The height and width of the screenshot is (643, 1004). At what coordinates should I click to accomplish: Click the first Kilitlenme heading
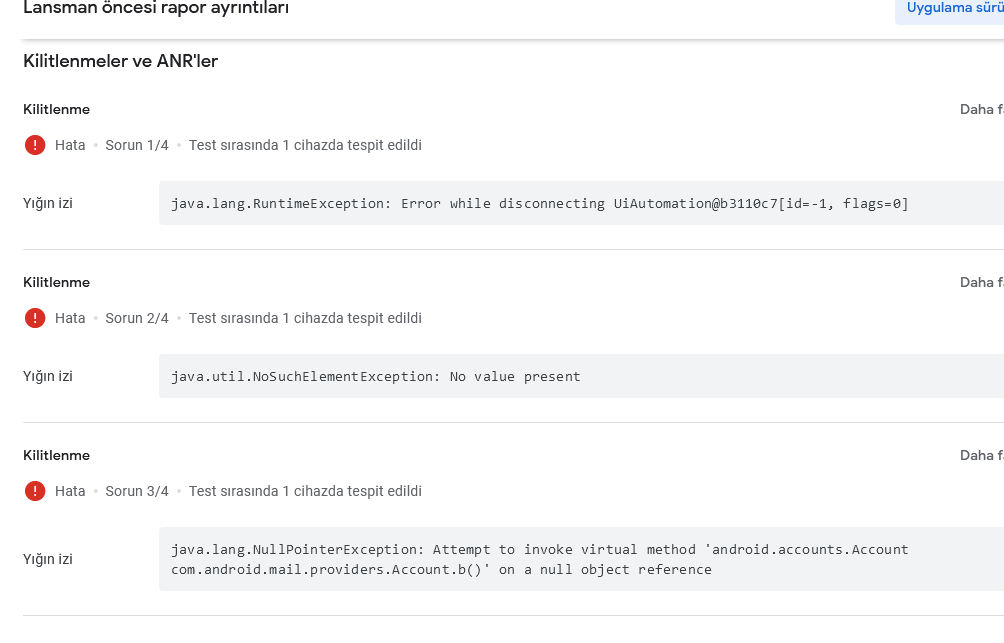pos(56,110)
